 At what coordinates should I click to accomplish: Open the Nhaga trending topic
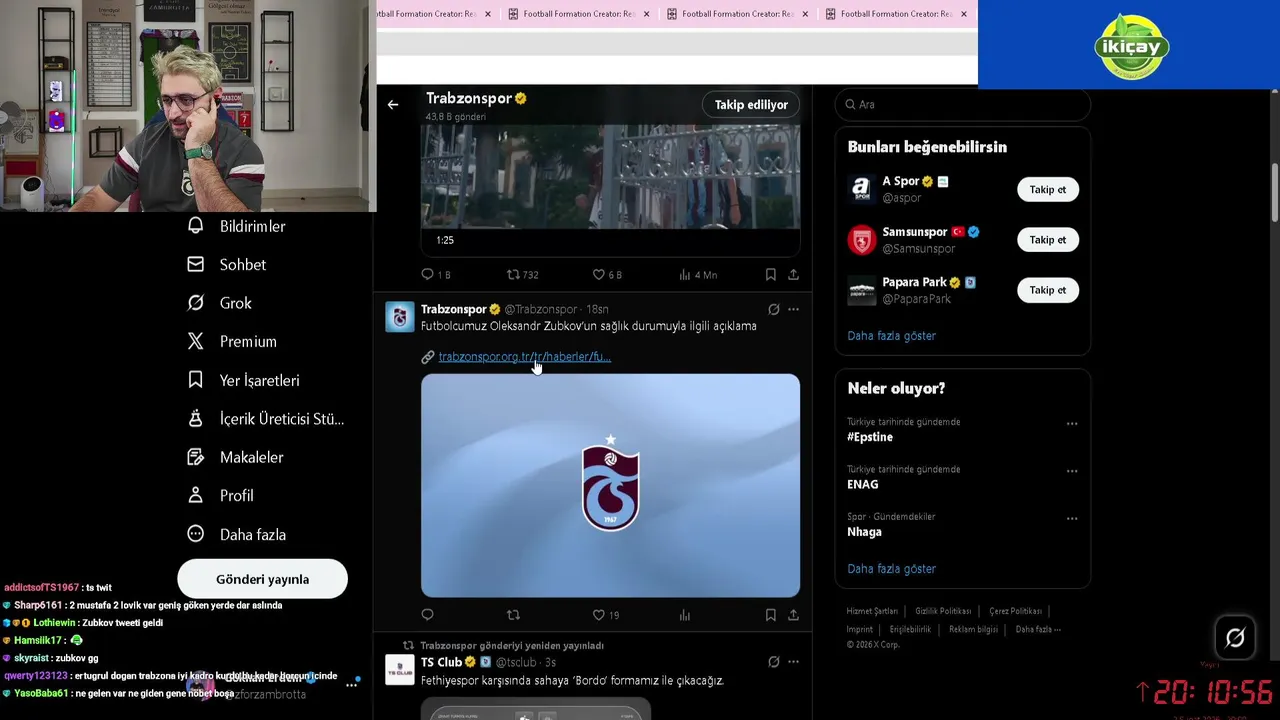click(864, 532)
